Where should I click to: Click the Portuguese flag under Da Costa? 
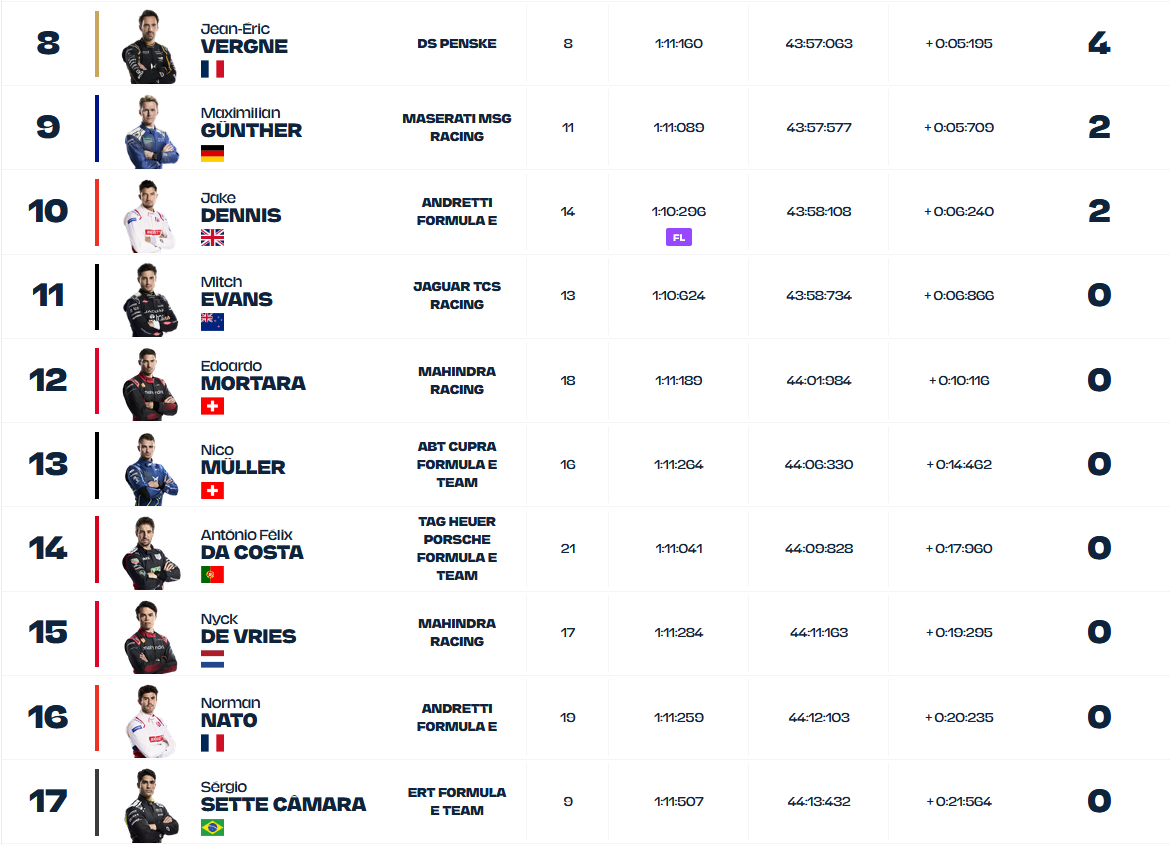point(212,575)
